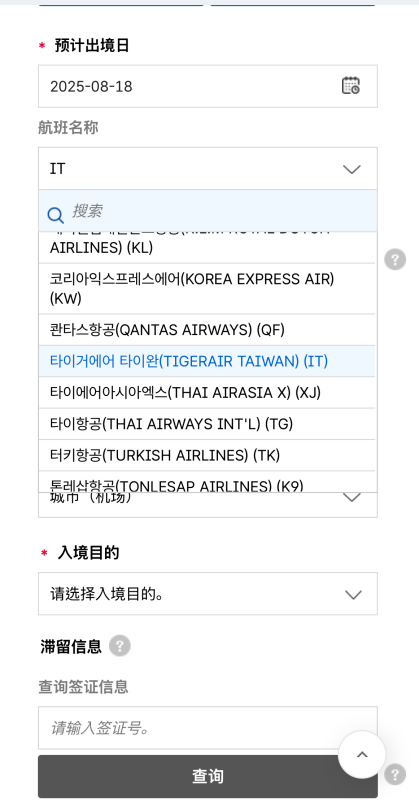Image resolution: width=419 pixels, height=800 pixels.
Task: Select KOREA EXPRESS AIR (KW)
Action: pyautogui.click(x=207, y=289)
